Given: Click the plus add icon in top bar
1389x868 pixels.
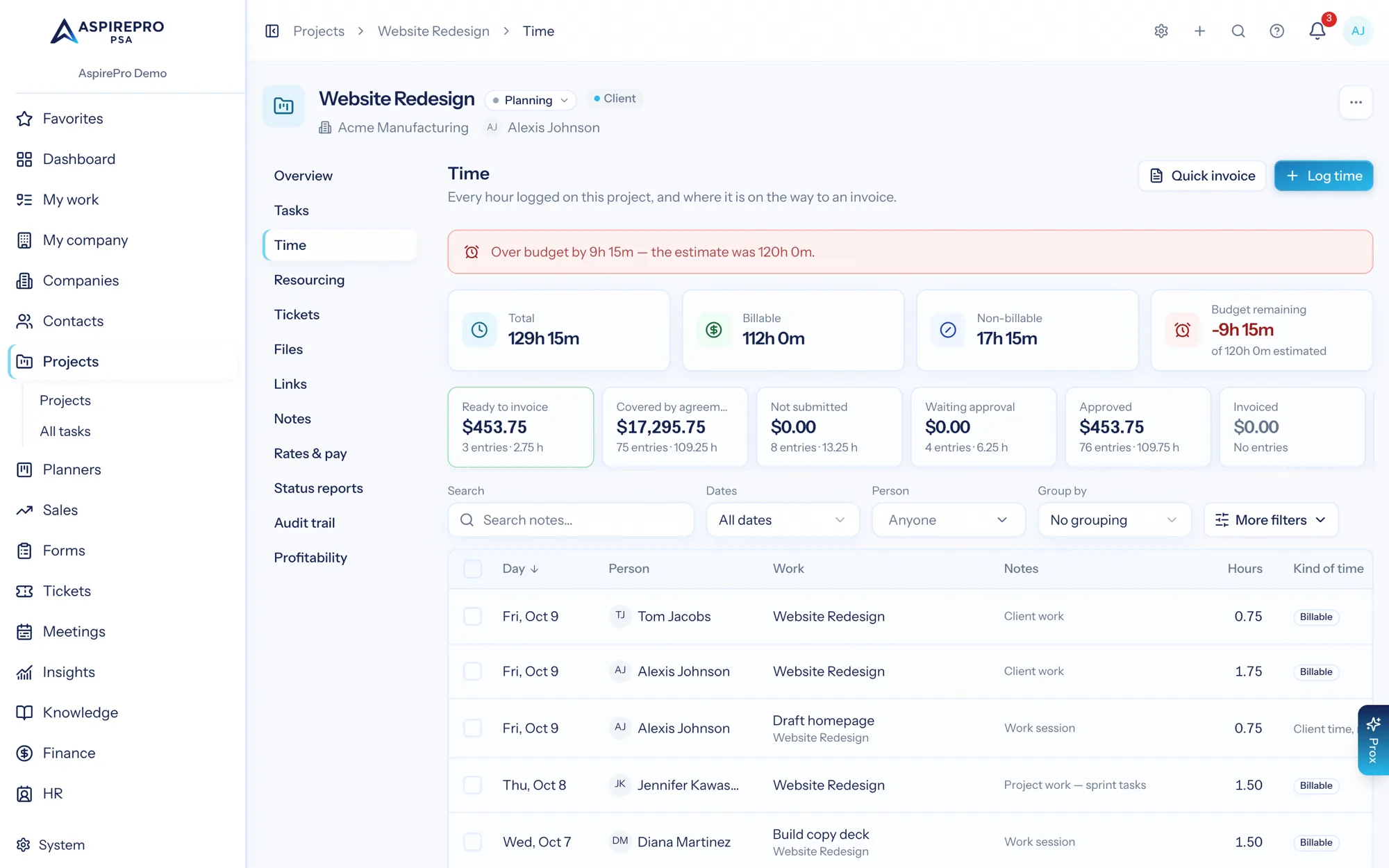Looking at the screenshot, I should coord(1199,31).
